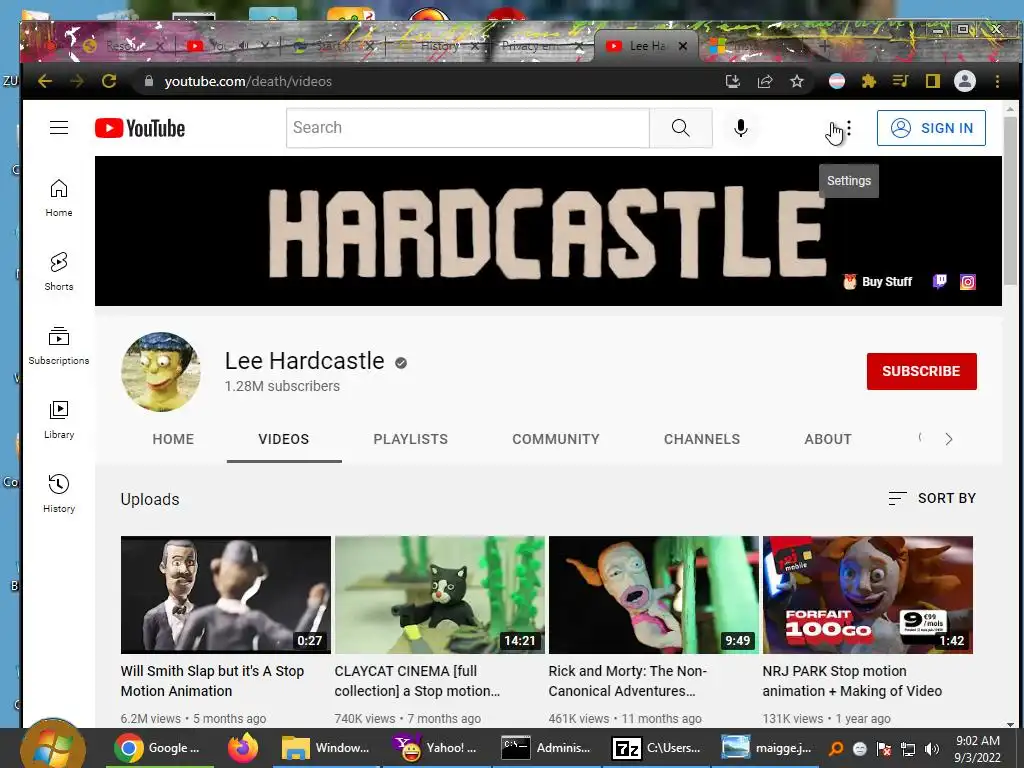Open the Chrome profile avatar
Screen dimensions: 1024x768
(965, 81)
